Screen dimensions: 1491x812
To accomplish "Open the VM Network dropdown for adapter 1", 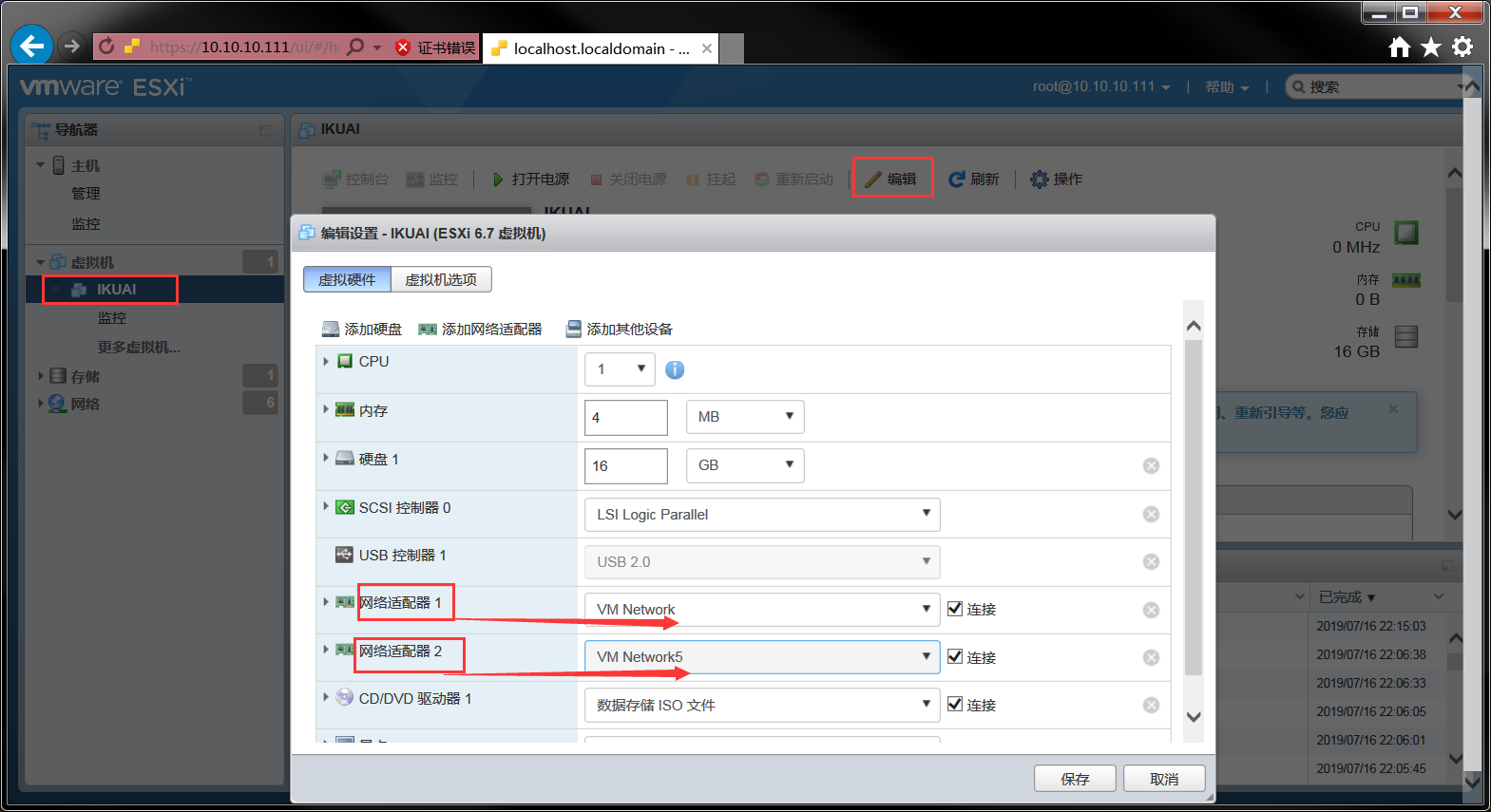I will point(762,609).
